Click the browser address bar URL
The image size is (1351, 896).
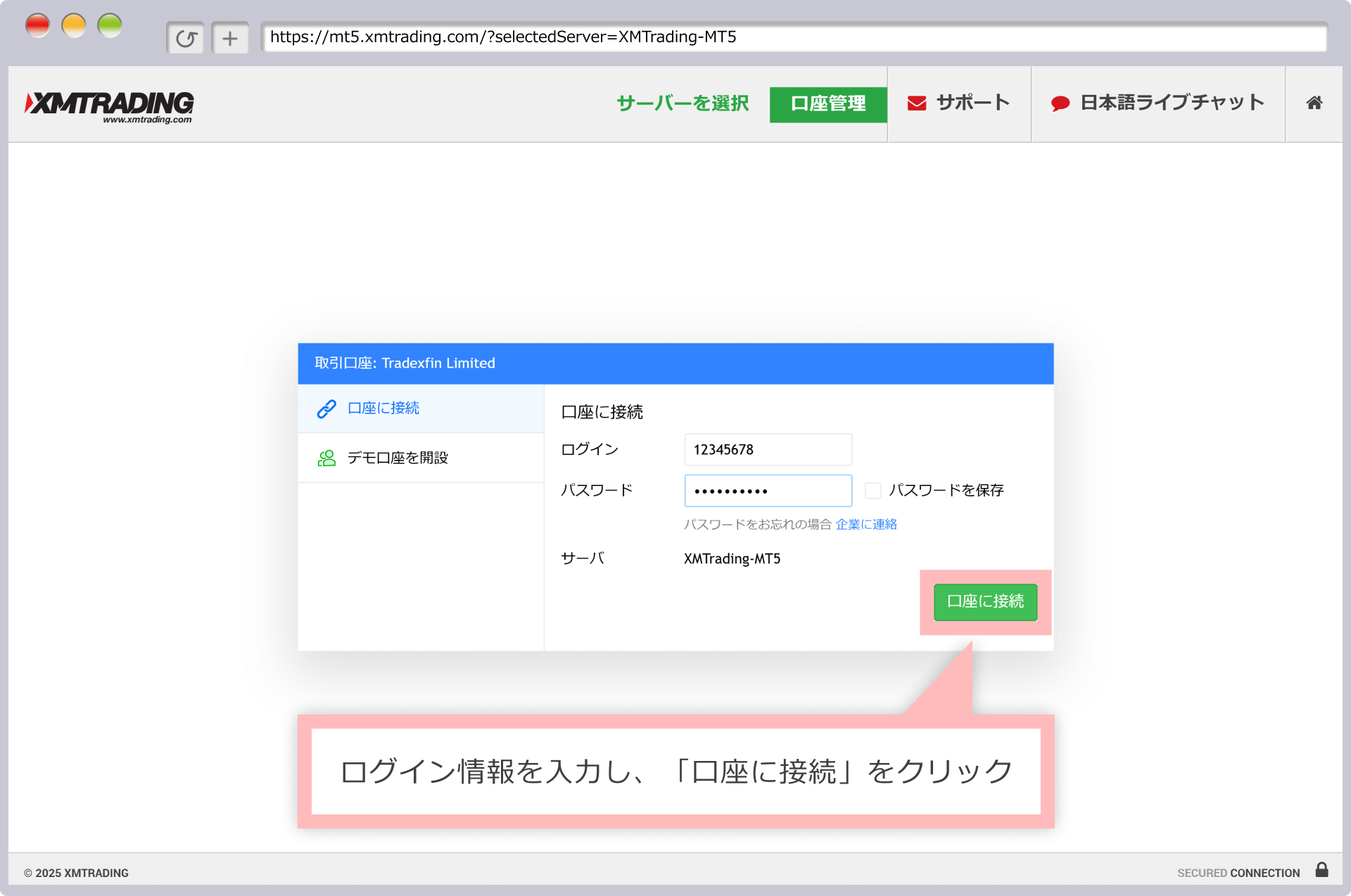click(794, 37)
